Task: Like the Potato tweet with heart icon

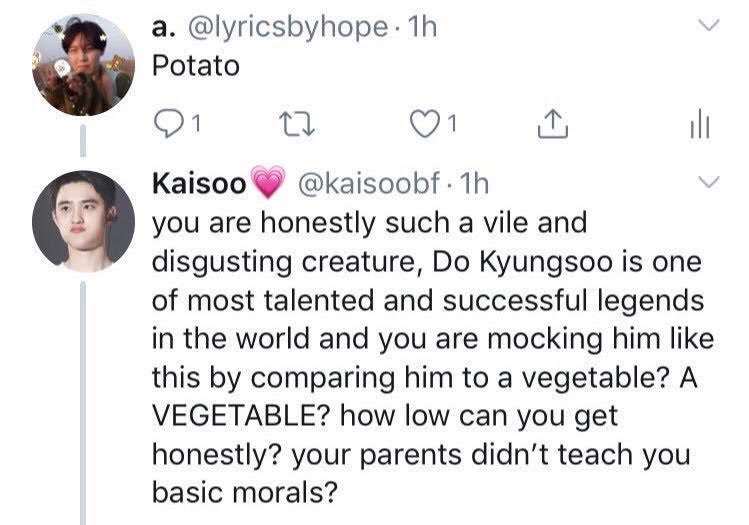Action: (425, 123)
